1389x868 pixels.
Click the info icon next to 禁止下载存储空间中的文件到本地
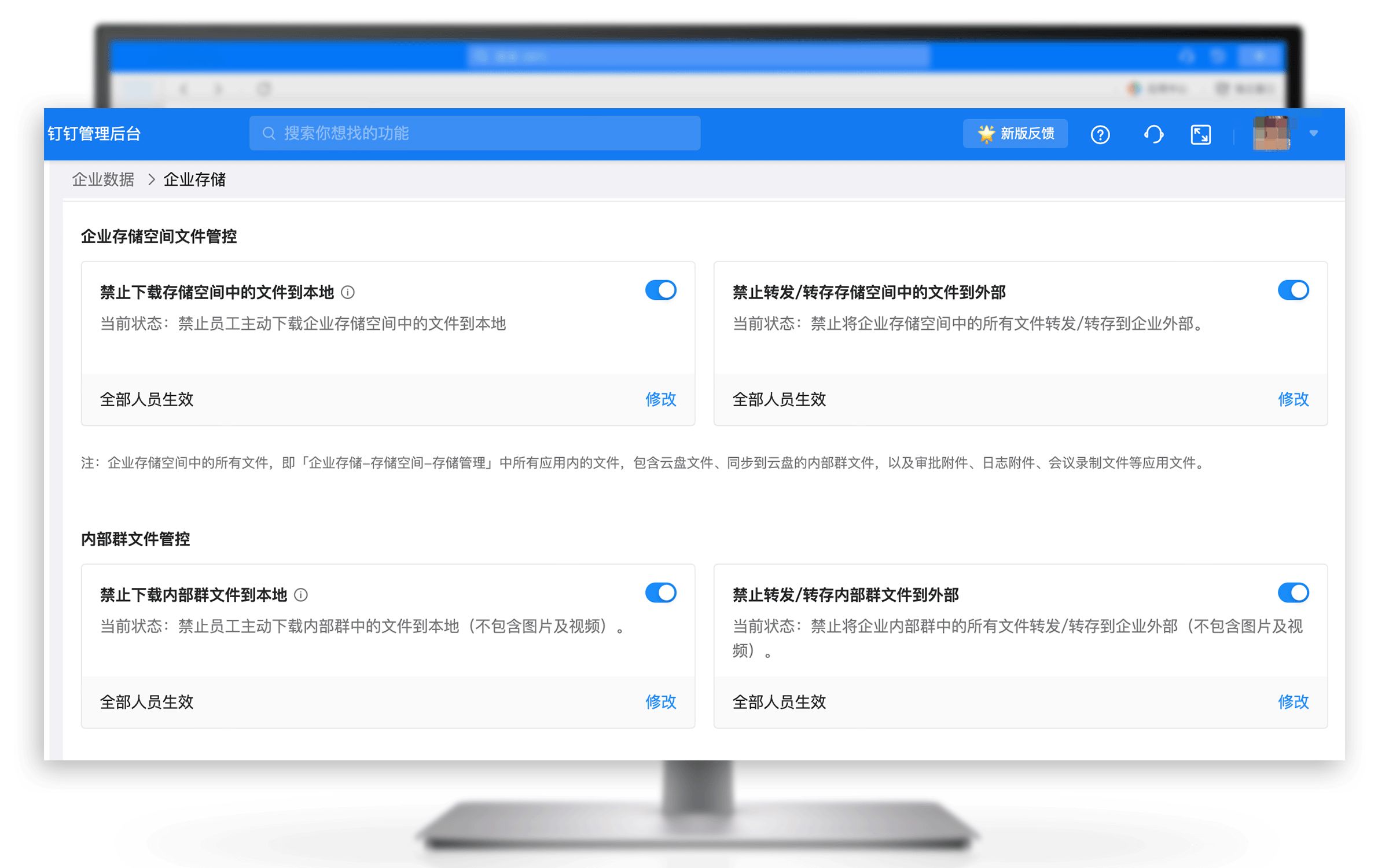tap(348, 293)
